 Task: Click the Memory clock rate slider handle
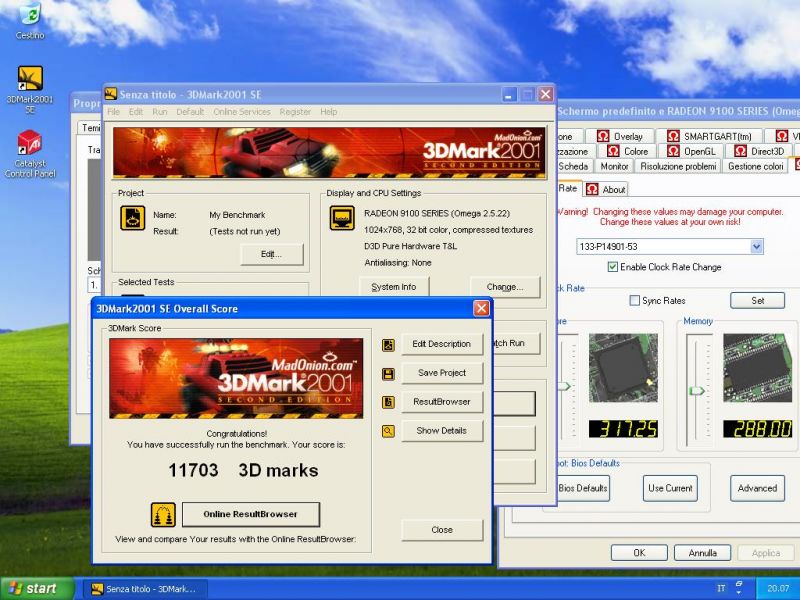[x=697, y=391]
